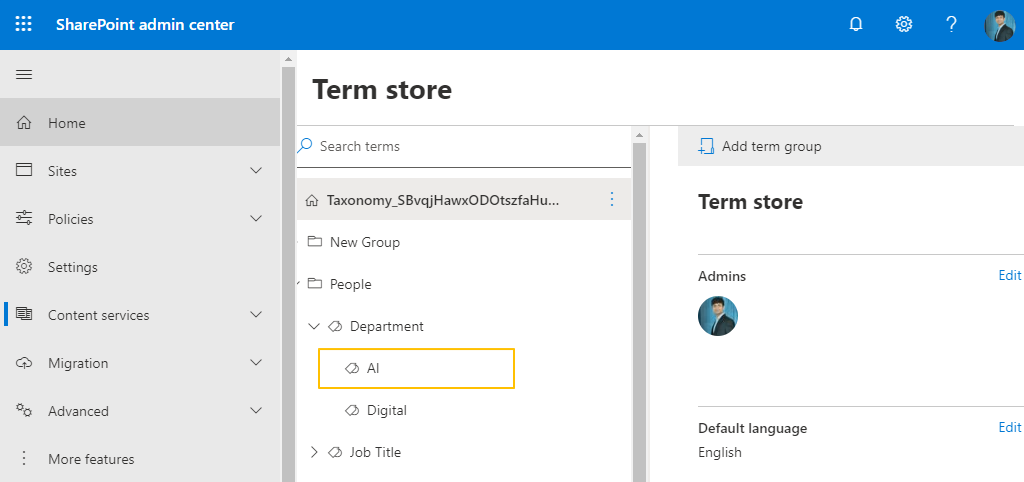This screenshot has height=482, width=1024.
Task: Expand the Migration navigation section
Action: coord(256,363)
